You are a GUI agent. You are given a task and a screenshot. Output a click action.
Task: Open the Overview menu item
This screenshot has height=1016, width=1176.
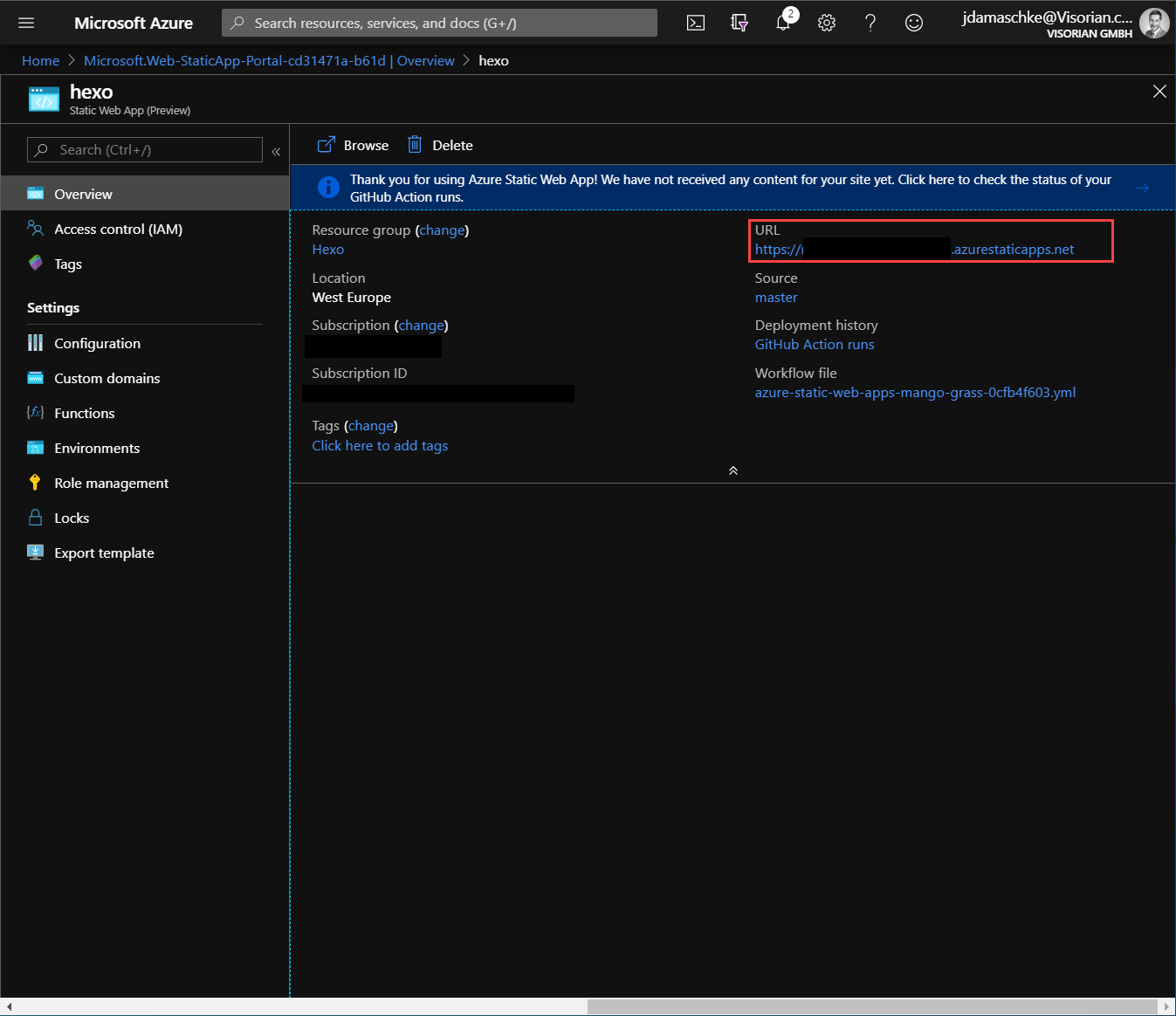pyautogui.click(x=144, y=194)
